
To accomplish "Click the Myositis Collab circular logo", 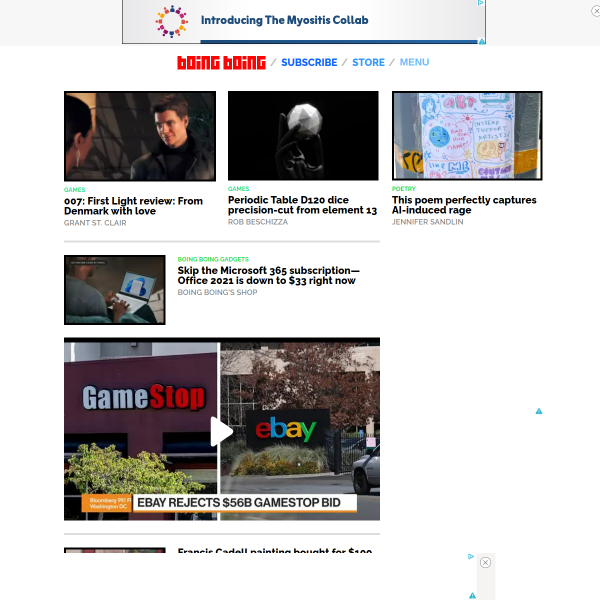I will pyautogui.click(x=172, y=21).
